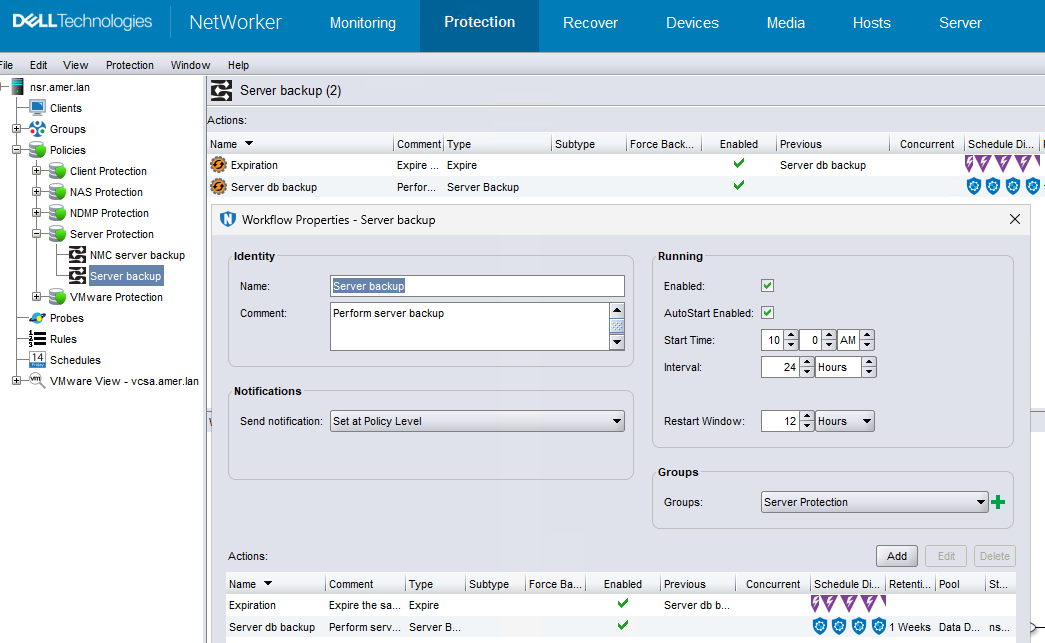The width and height of the screenshot is (1045, 643).
Task: Collapse the Server Protection node
Action: (37, 234)
